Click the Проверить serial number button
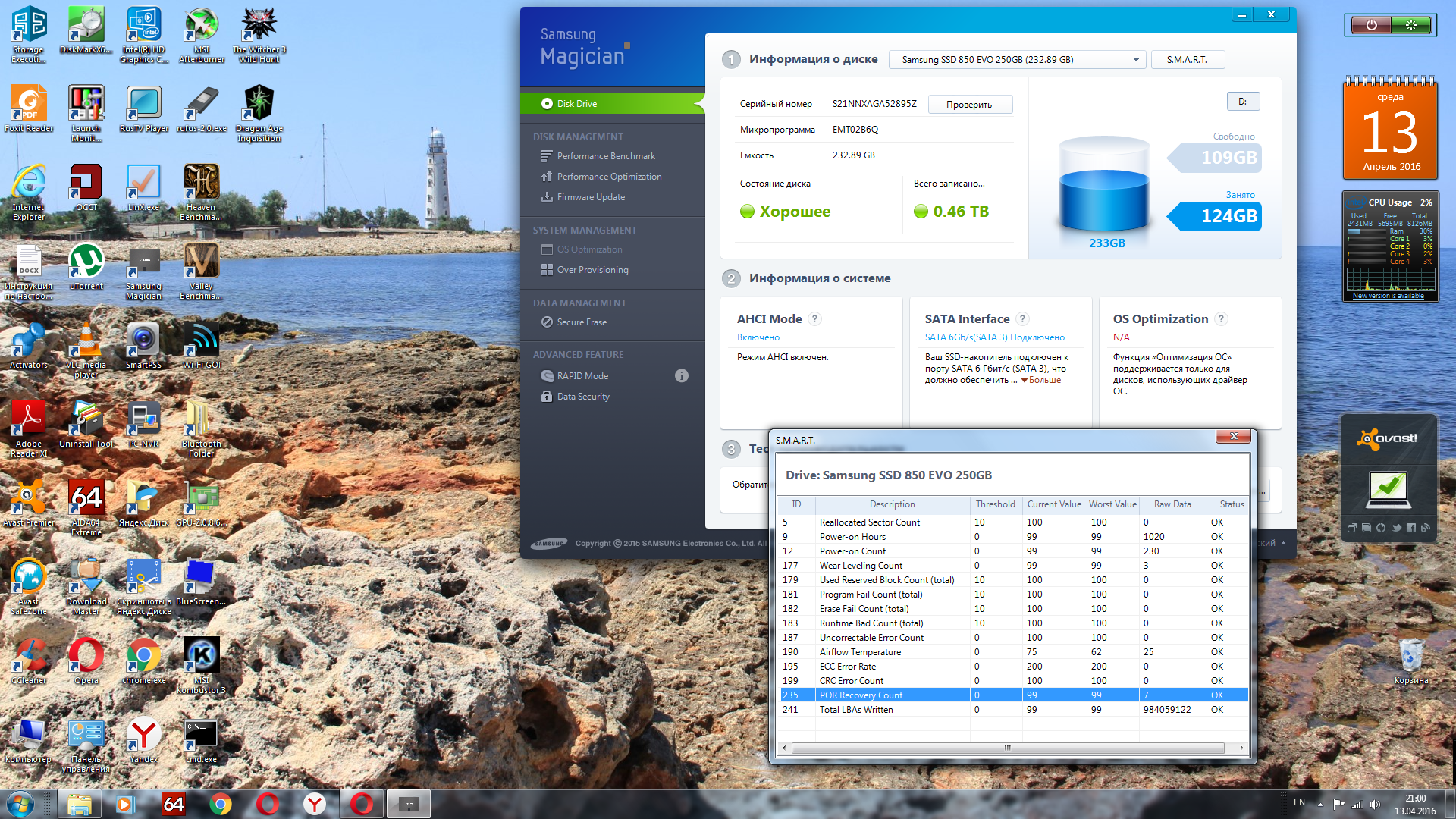 (968, 105)
